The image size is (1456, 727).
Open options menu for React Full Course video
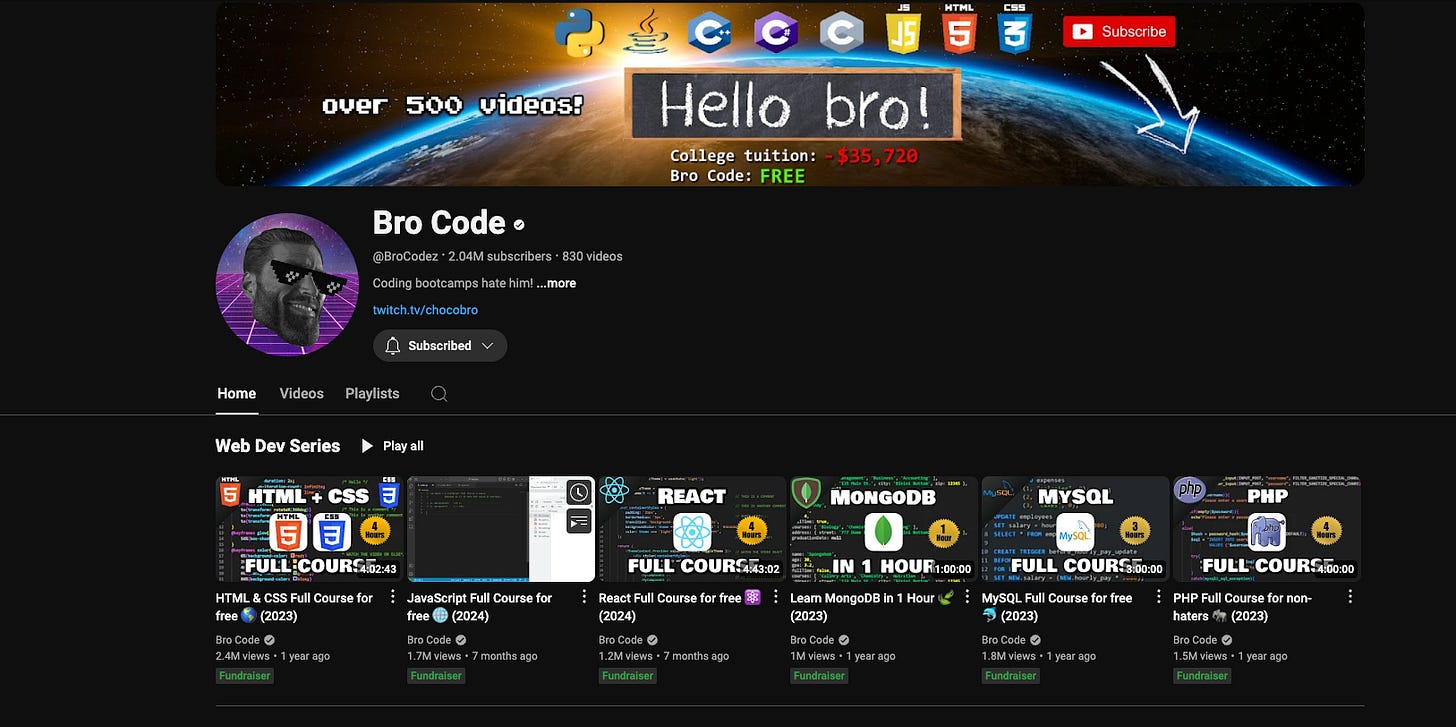tap(776, 597)
